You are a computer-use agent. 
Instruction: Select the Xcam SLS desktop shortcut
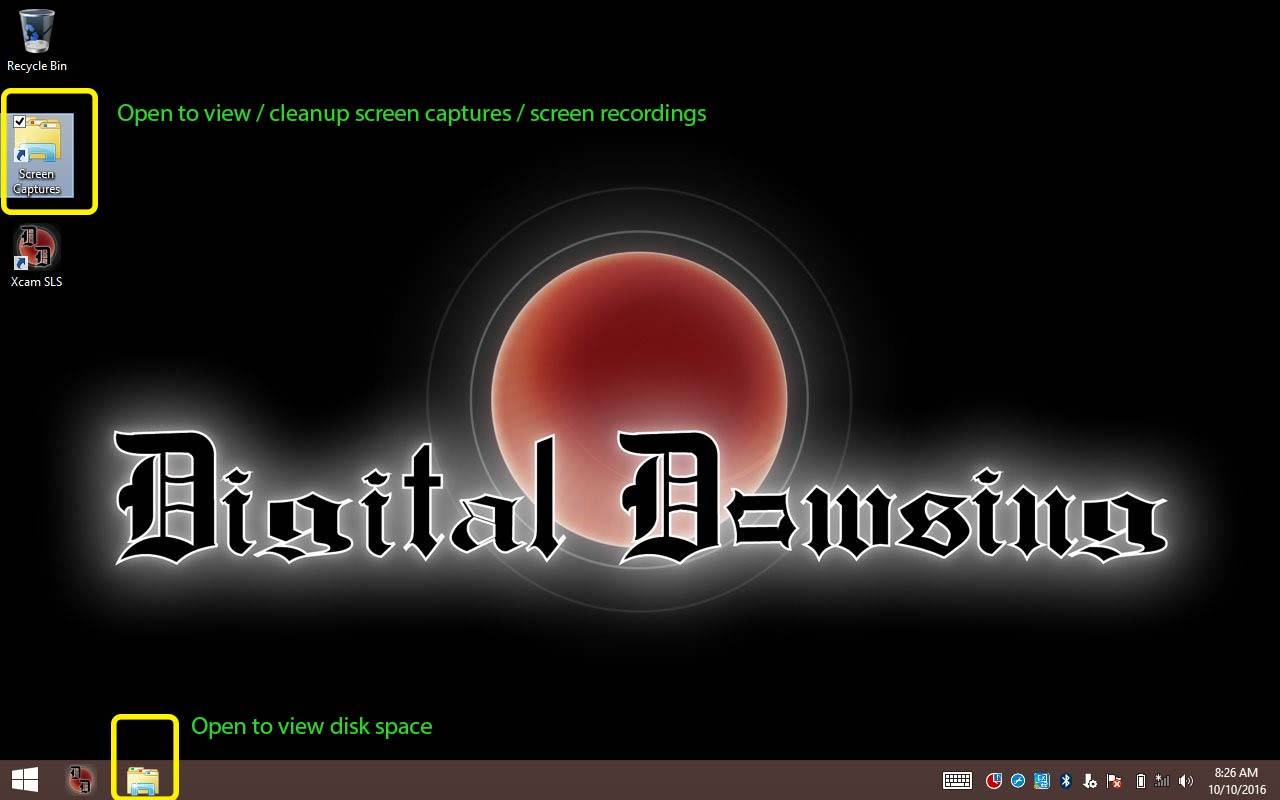[37, 256]
